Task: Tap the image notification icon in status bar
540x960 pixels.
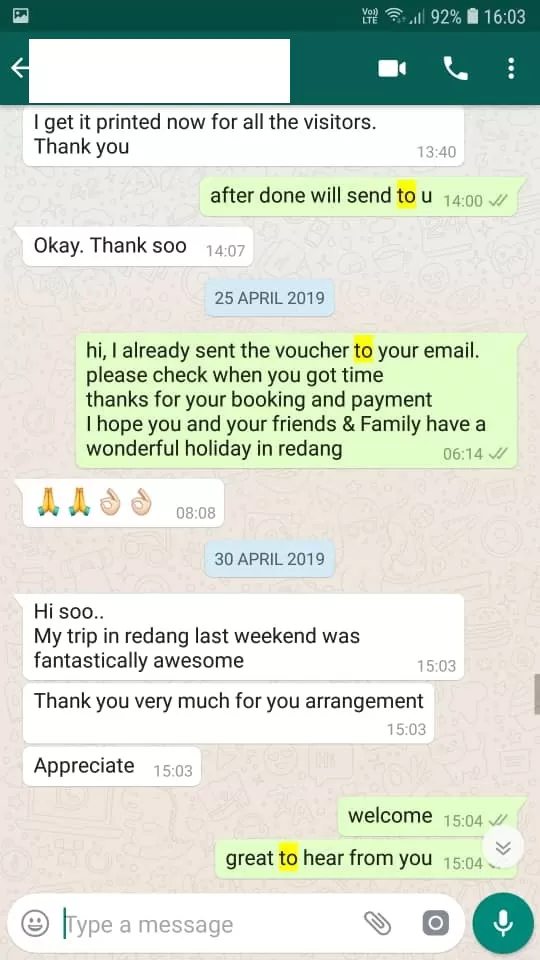Action: pos(20,16)
